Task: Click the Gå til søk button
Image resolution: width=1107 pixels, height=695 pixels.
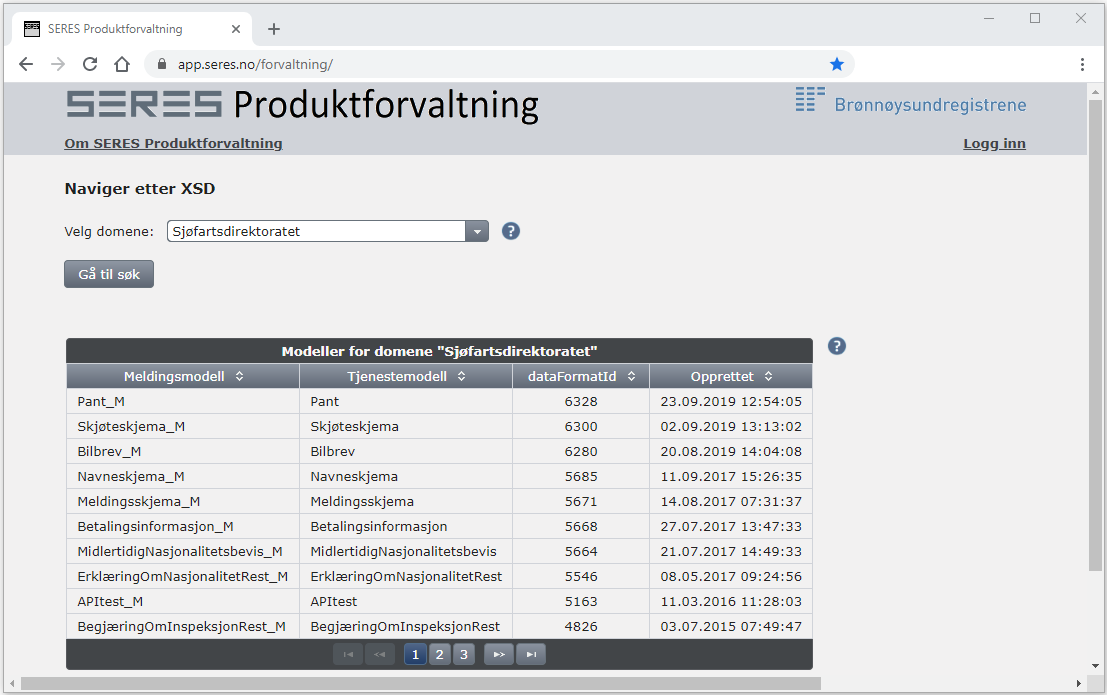Action: pos(109,274)
